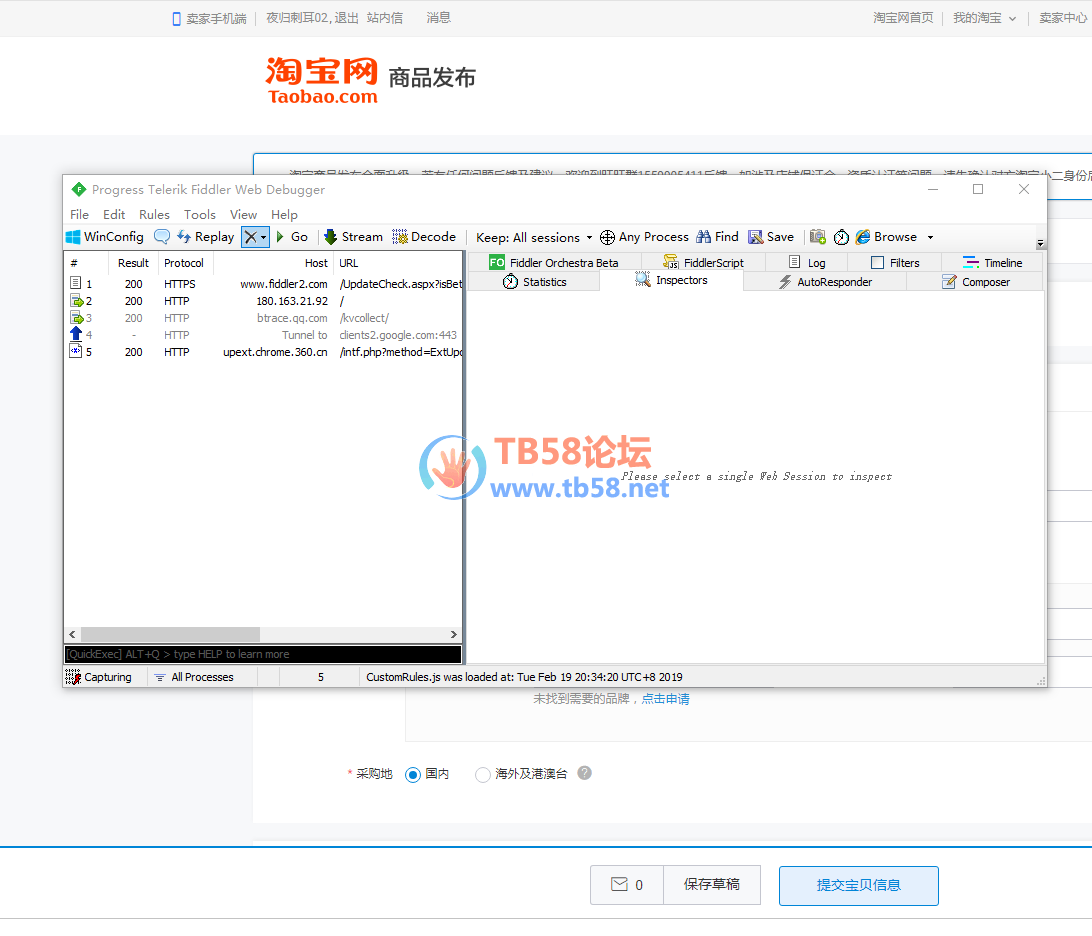Open the Timeline tab
The width and height of the screenshot is (1092, 936).
coord(992,263)
